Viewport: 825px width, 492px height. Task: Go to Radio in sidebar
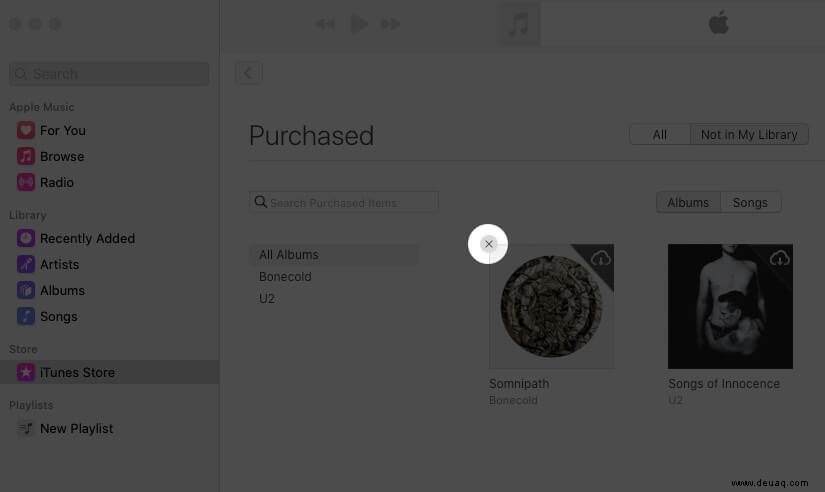click(56, 182)
